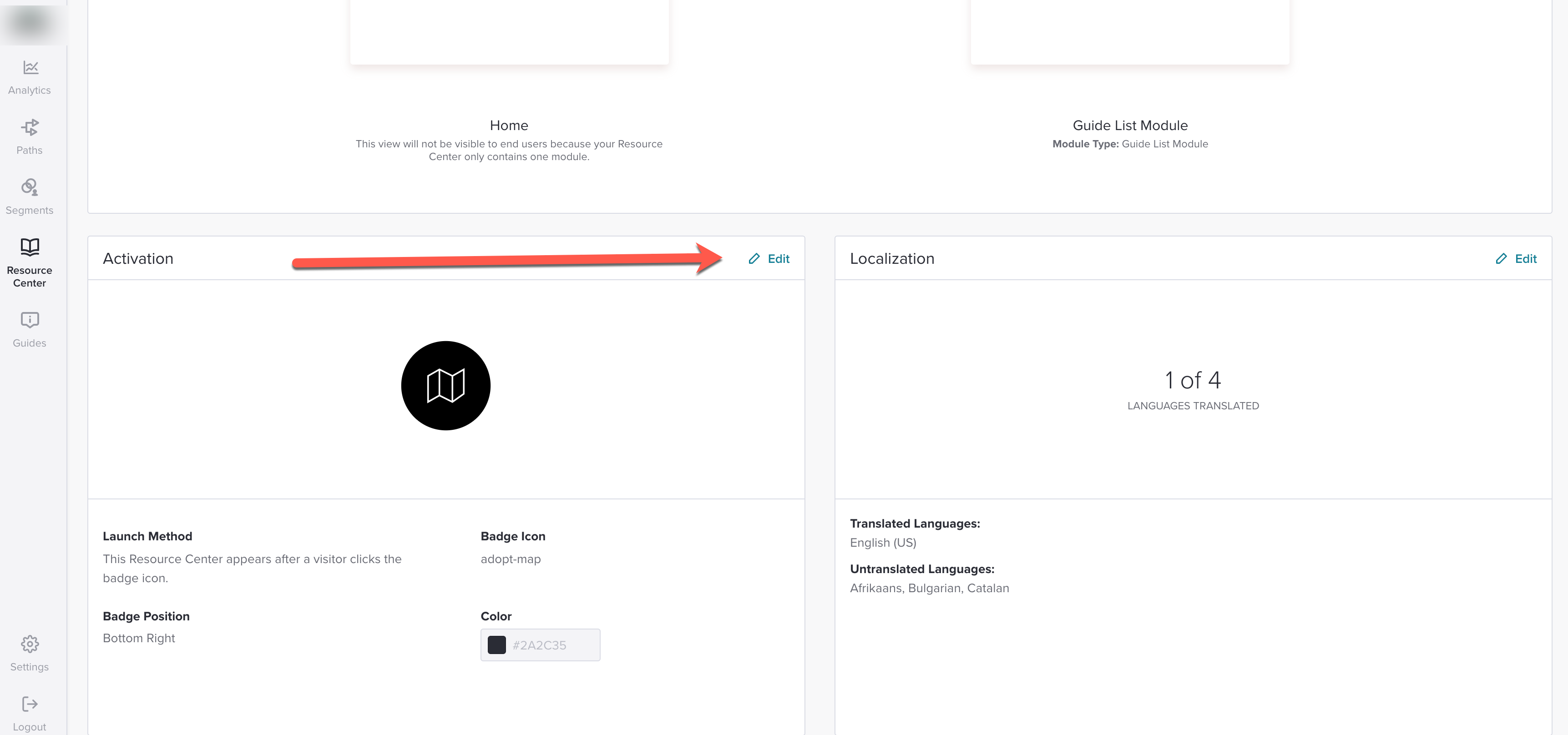Click the Logout arrow icon
This screenshot has width=1568, height=735.
[30, 704]
